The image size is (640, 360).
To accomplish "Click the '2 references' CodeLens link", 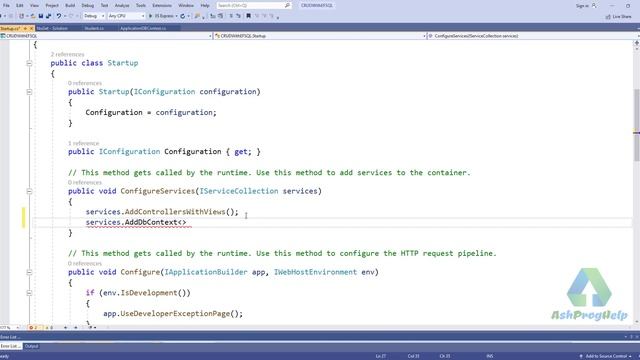I will pyautogui.click(x=67, y=54).
